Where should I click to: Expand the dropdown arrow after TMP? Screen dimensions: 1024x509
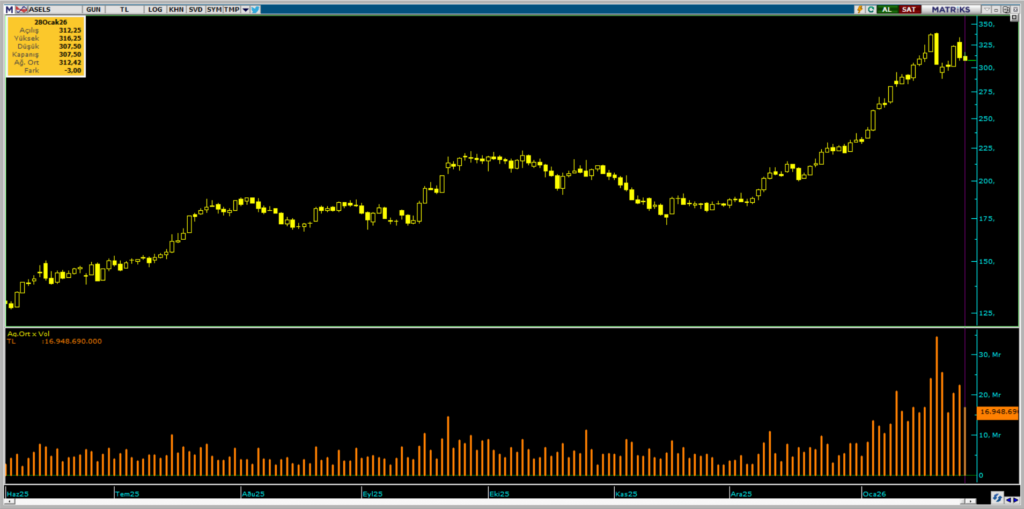coord(245,9)
